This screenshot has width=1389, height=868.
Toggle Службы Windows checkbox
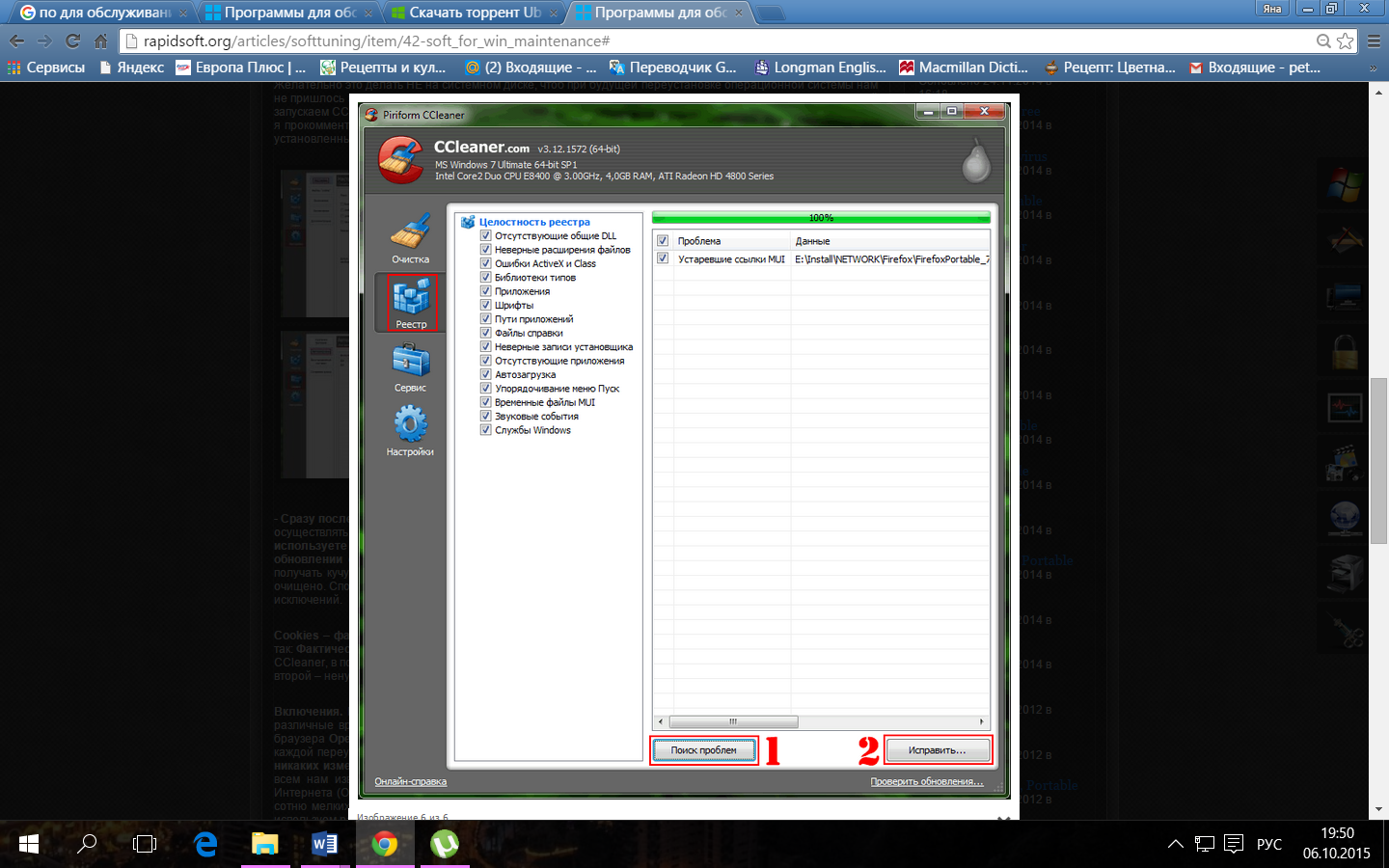click(x=486, y=430)
